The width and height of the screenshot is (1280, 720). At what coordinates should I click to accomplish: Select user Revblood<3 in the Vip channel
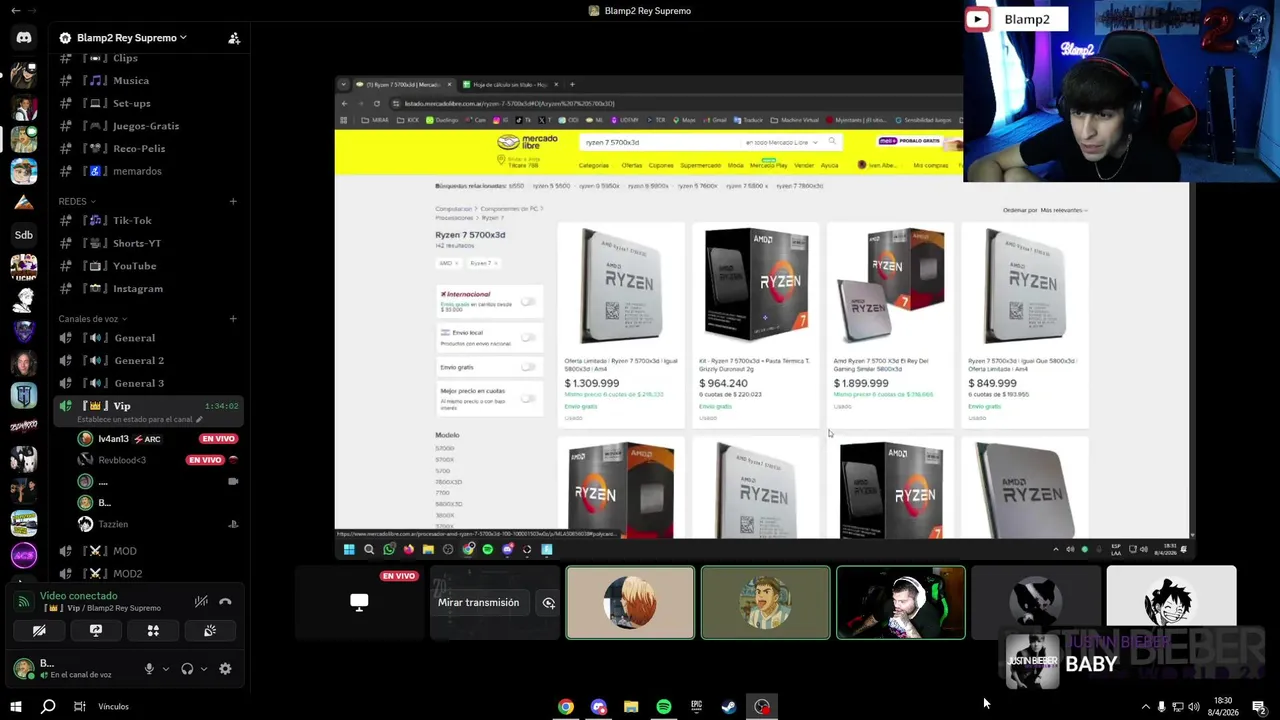click(158, 460)
